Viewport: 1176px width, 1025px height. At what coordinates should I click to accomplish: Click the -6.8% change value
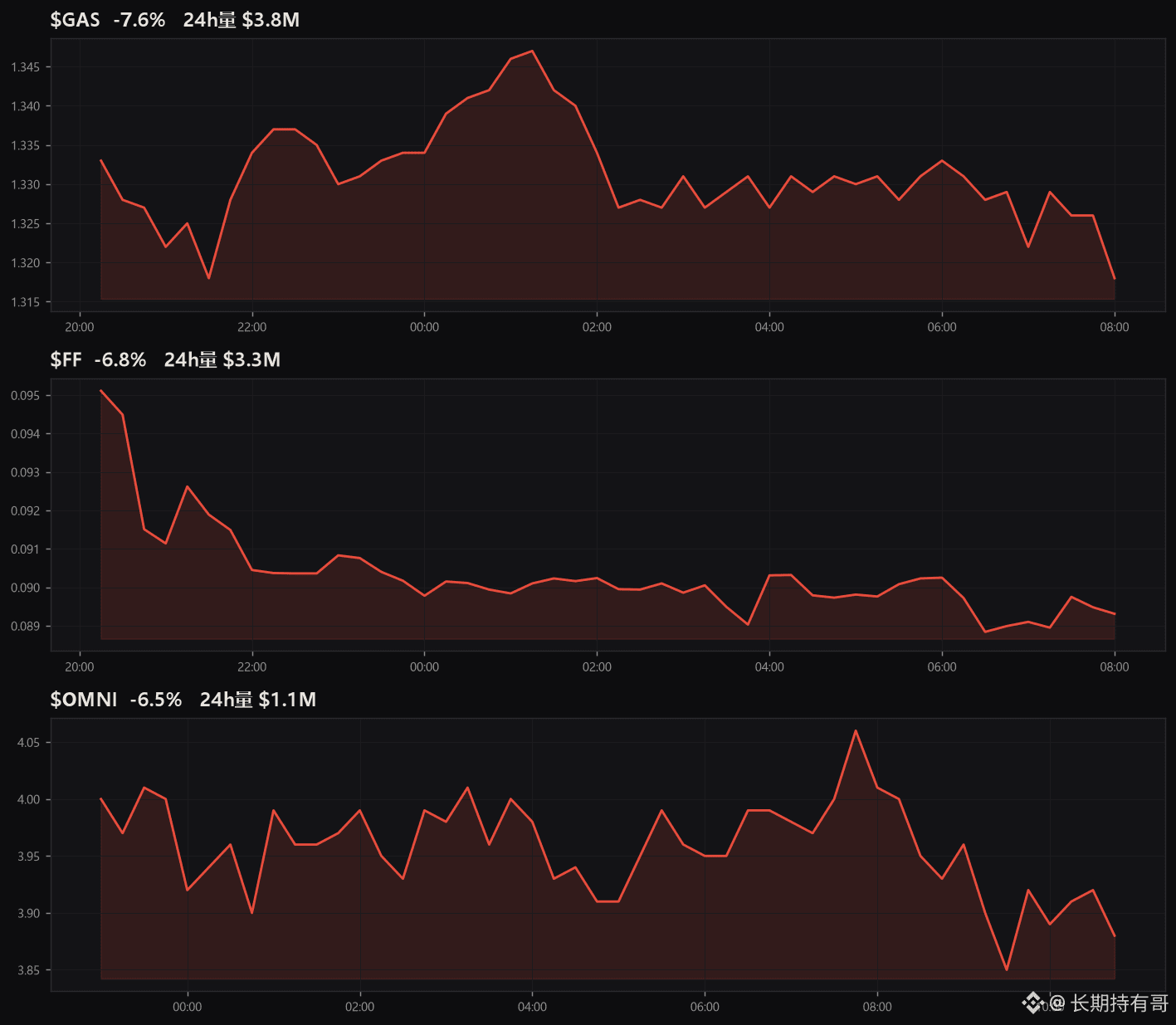120,359
